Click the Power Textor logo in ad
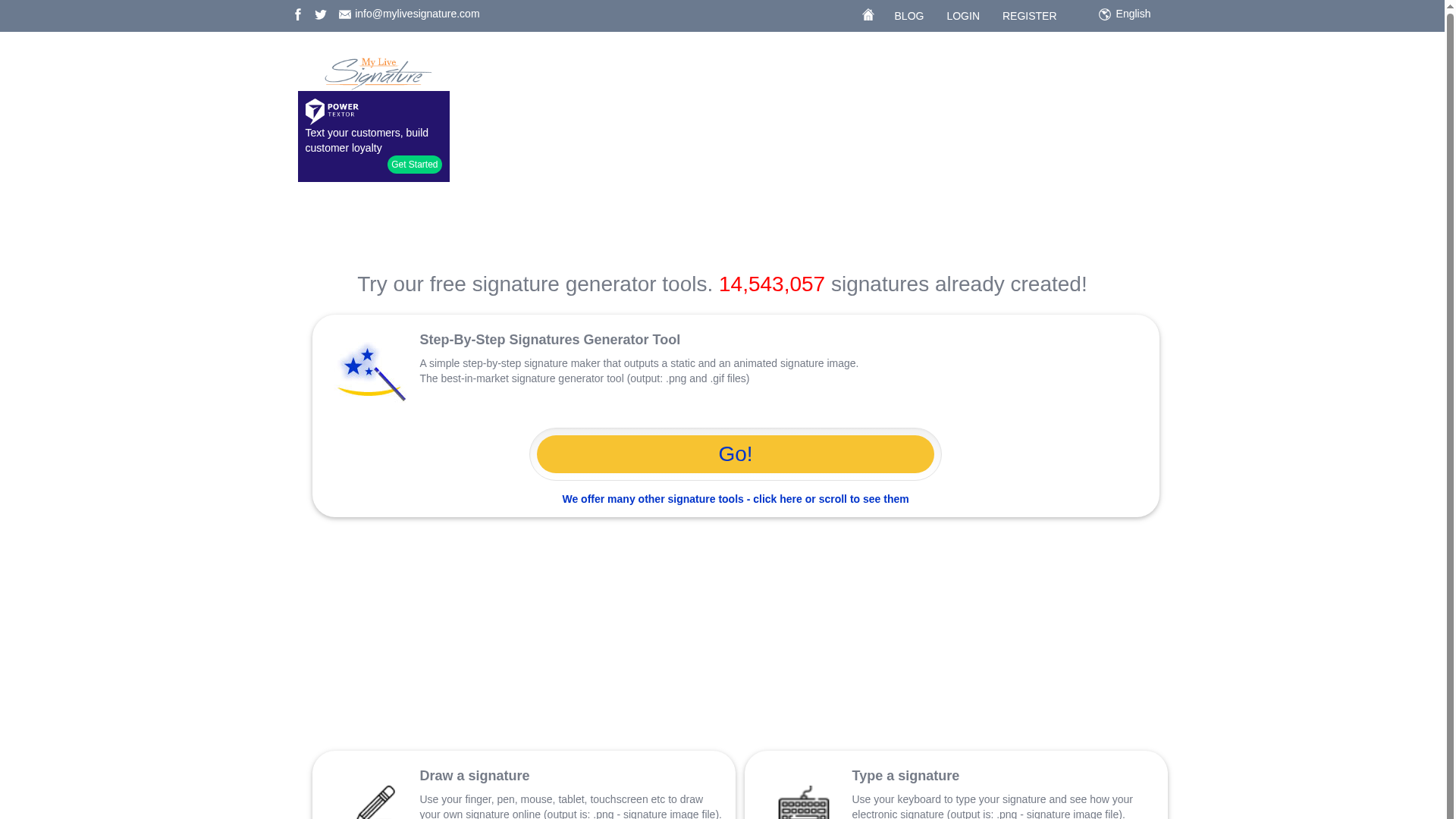Image resolution: width=1456 pixels, height=819 pixels. coord(332,111)
